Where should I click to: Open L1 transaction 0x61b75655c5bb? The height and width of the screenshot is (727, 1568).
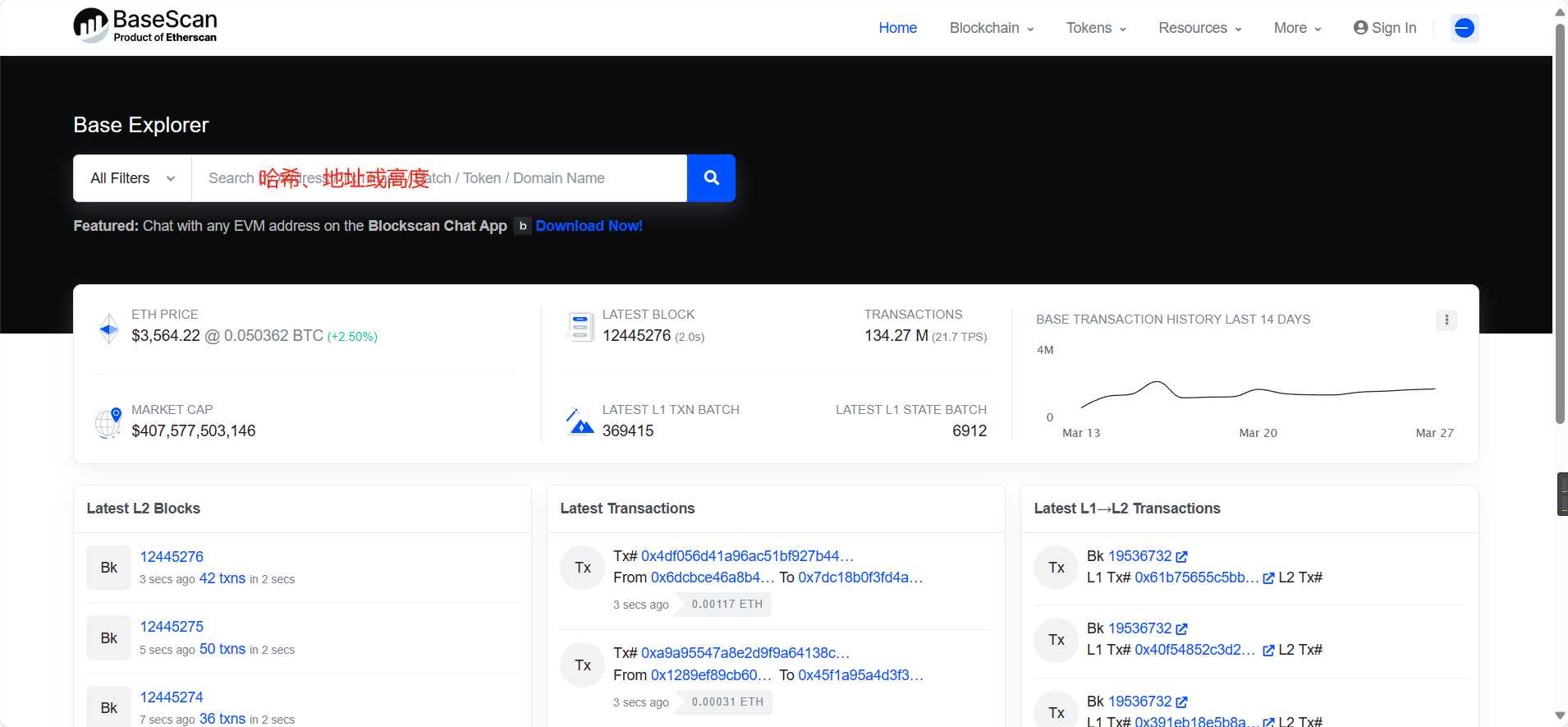1197,577
